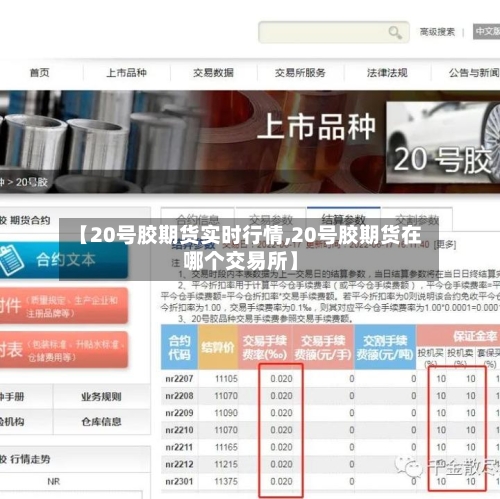
Task: Click the 保证金率 column header
Action: click(475, 336)
